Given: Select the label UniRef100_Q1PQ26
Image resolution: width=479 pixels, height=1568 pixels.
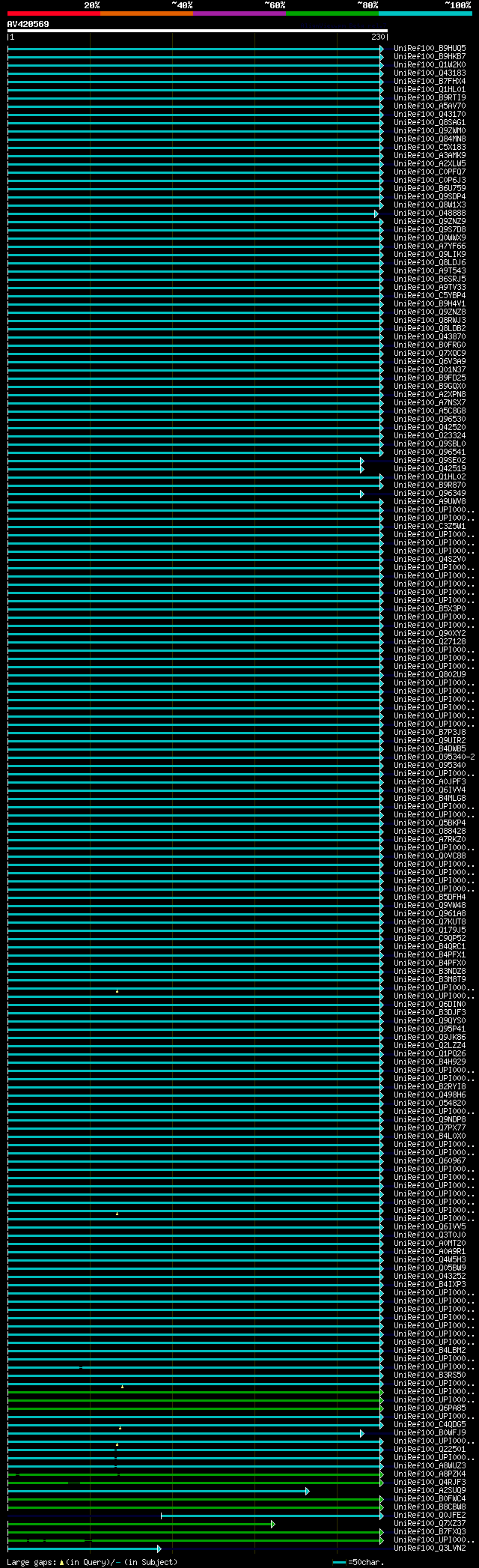Looking at the screenshot, I should pyautogui.click(x=430, y=1054).
